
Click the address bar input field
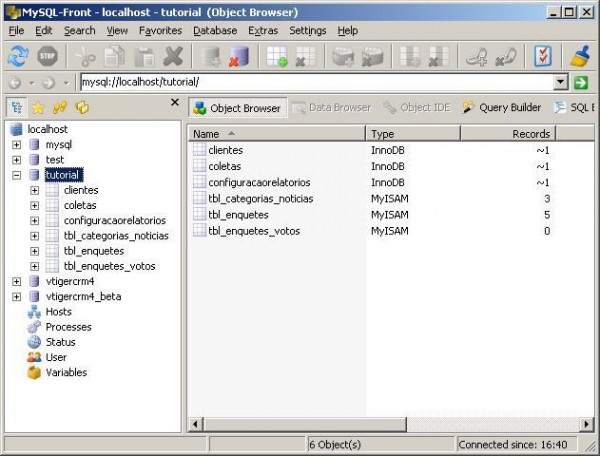pos(317,82)
